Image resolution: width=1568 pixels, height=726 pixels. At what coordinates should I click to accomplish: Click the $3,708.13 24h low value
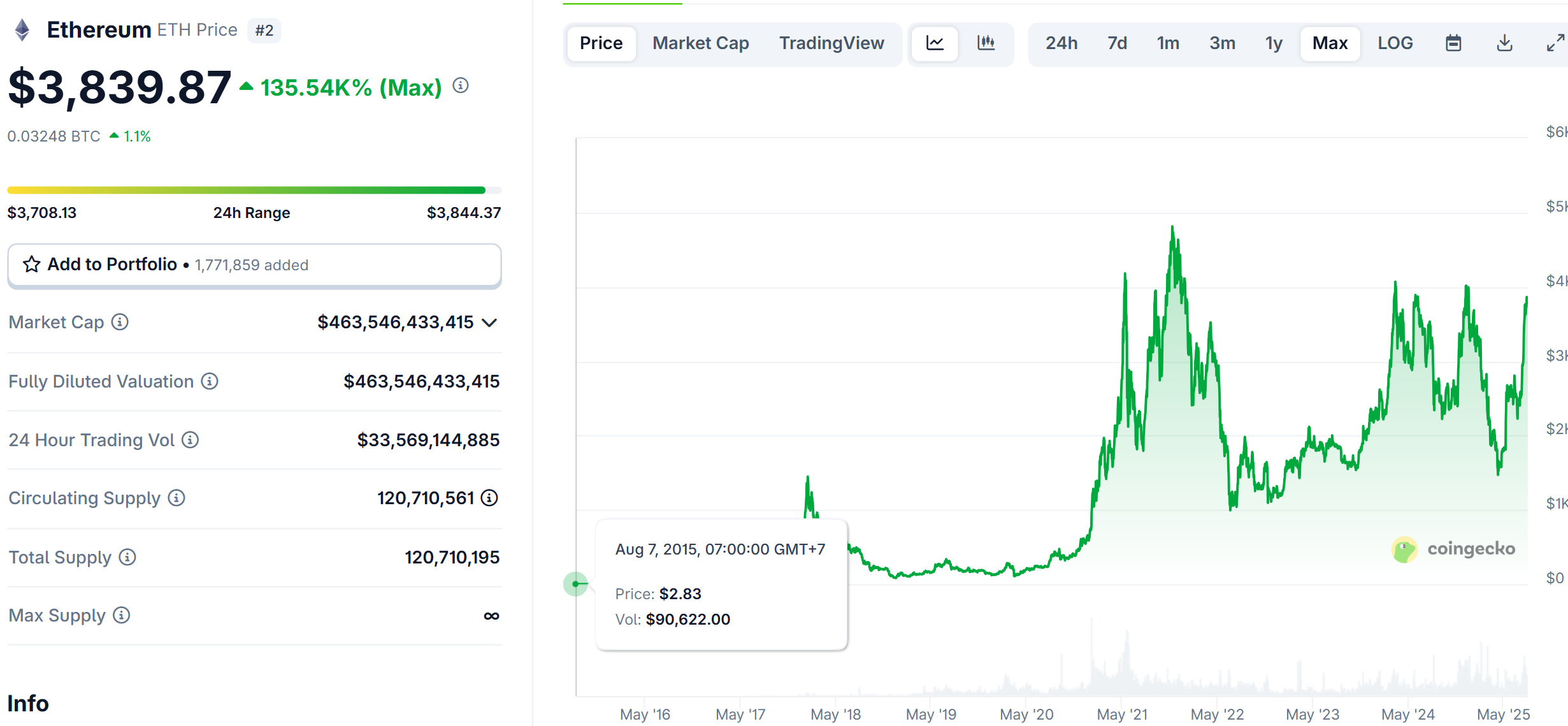tap(42, 213)
